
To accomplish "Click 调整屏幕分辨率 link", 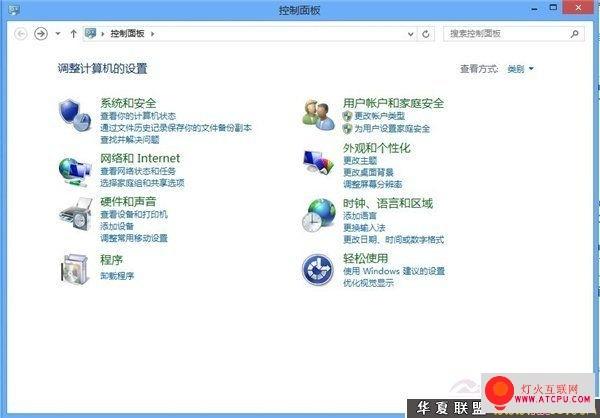I will (x=372, y=185).
